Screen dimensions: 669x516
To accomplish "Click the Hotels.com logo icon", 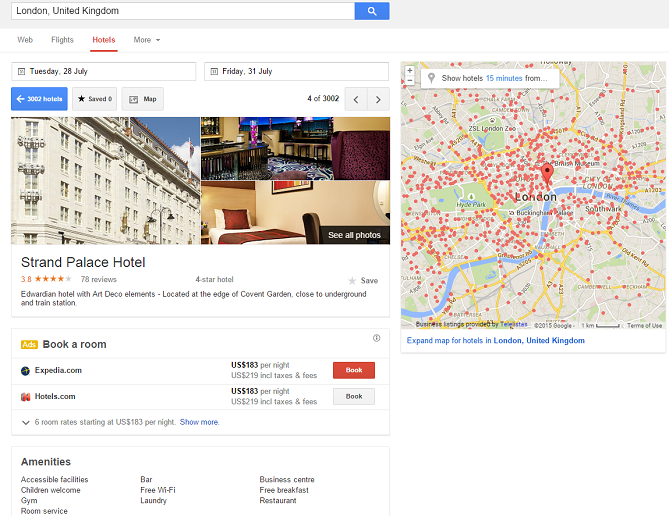I will click(x=26, y=397).
